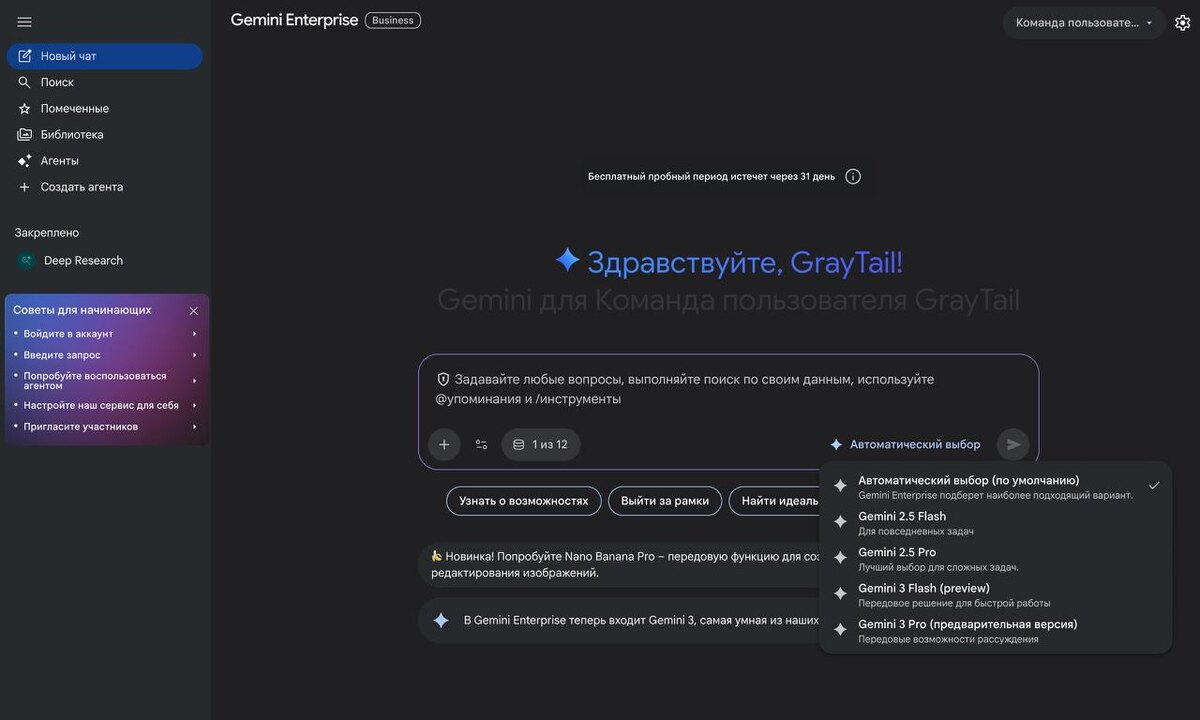Close the Советы для начинающих panel

tap(194, 311)
